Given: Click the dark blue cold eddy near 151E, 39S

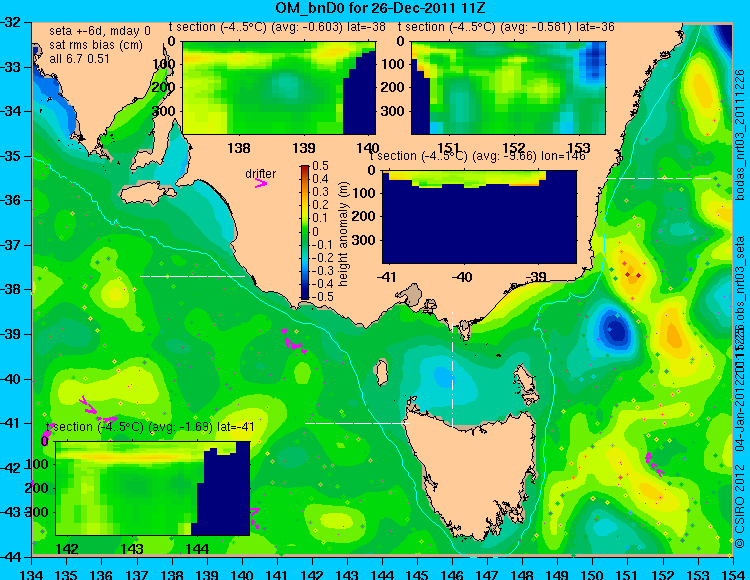Looking at the screenshot, I should (616, 331).
